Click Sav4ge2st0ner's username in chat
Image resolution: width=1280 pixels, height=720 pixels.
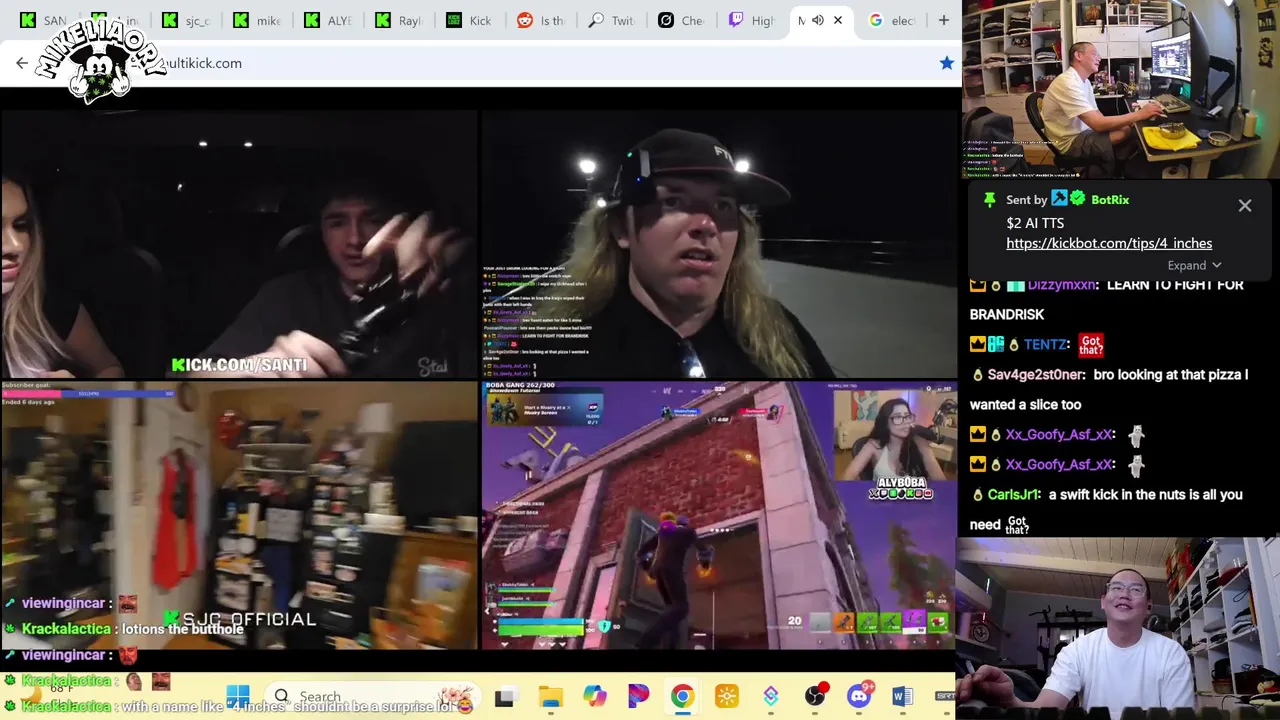pos(1036,375)
